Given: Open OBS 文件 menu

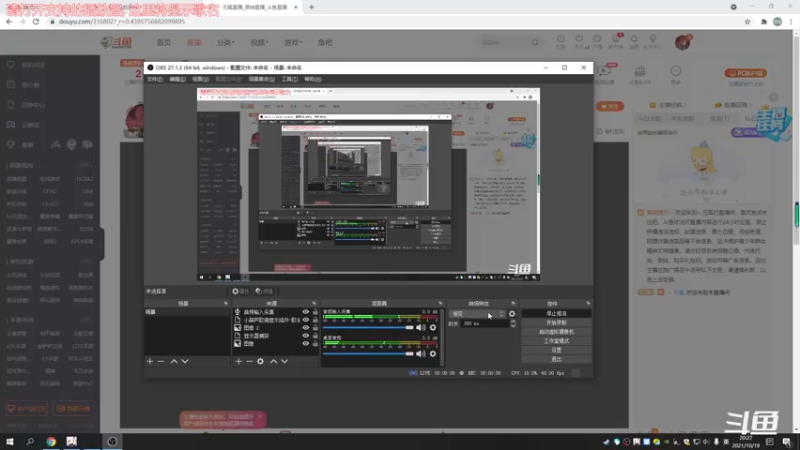Looking at the screenshot, I should coord(155,79).
